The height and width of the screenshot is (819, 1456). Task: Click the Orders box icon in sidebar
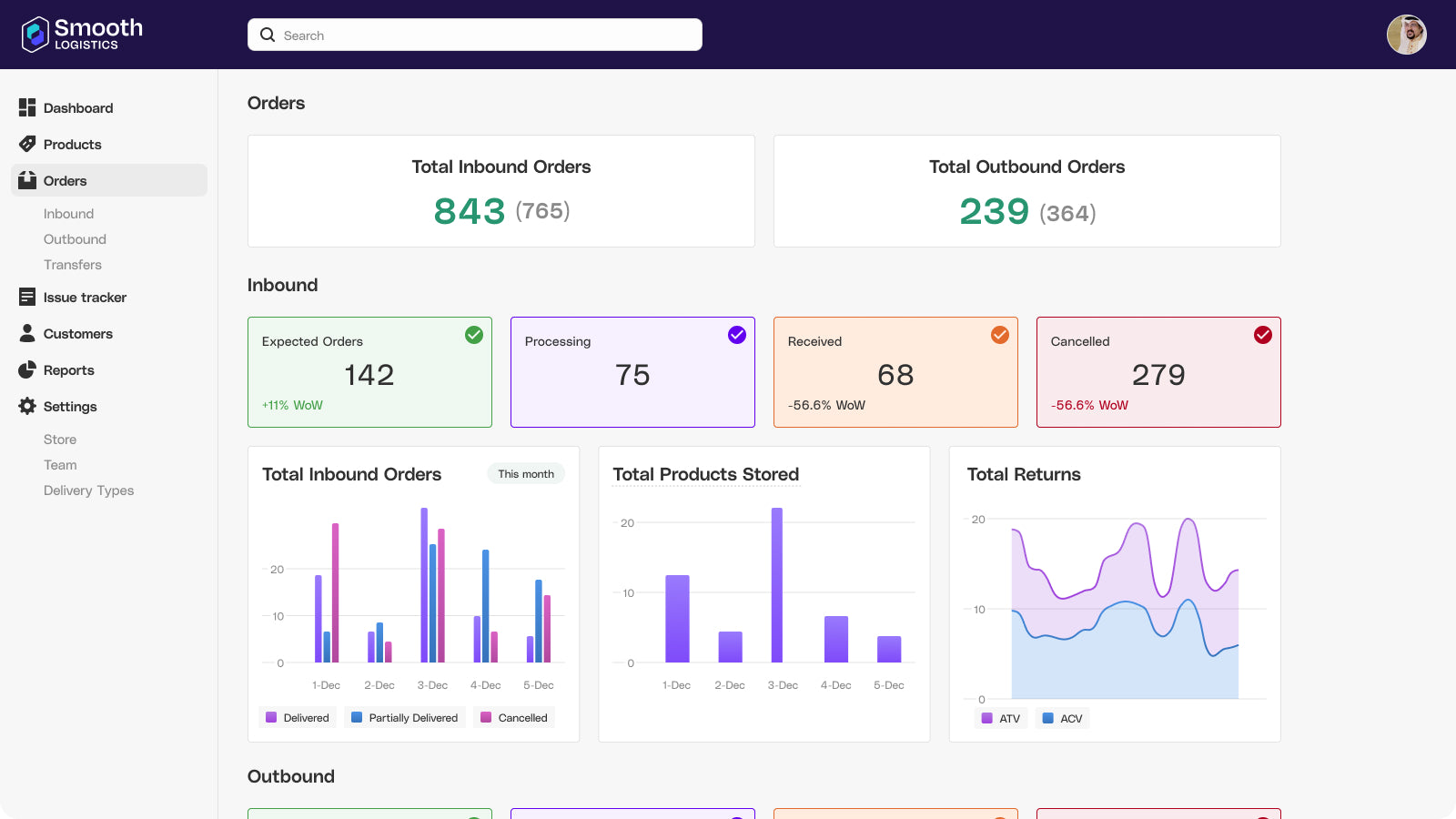point(27,180)
